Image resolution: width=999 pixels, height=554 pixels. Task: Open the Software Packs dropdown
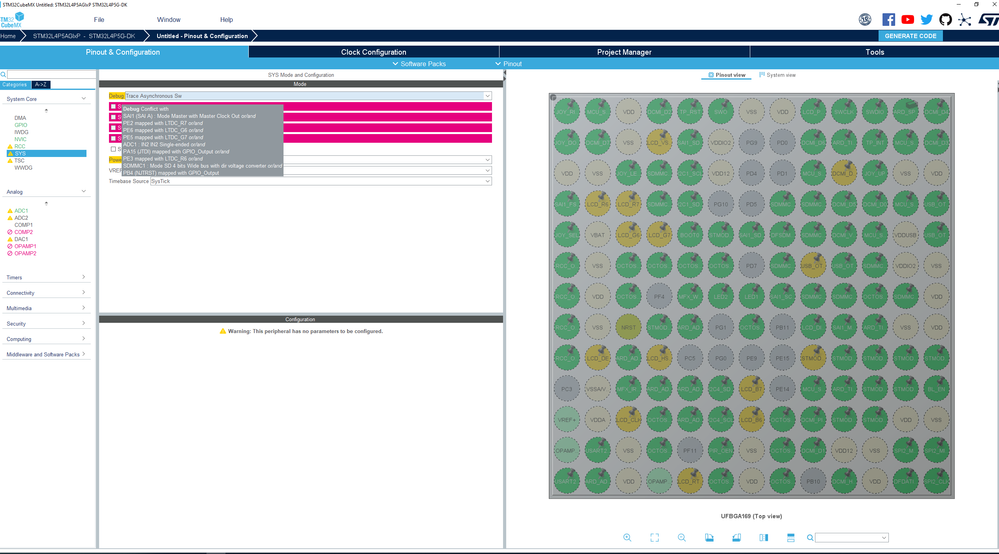419,64
